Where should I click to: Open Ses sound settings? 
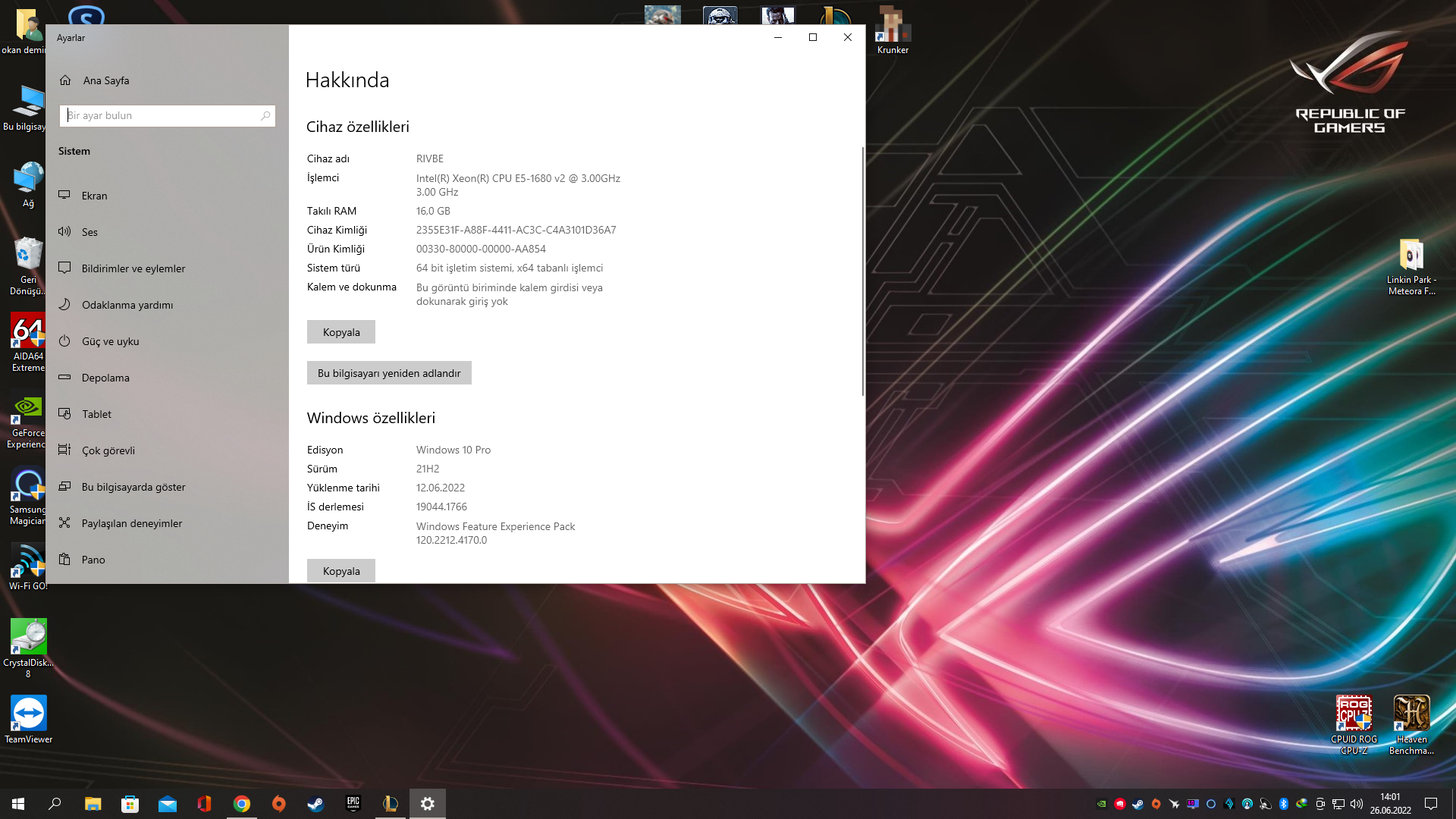tap(89, 232)
